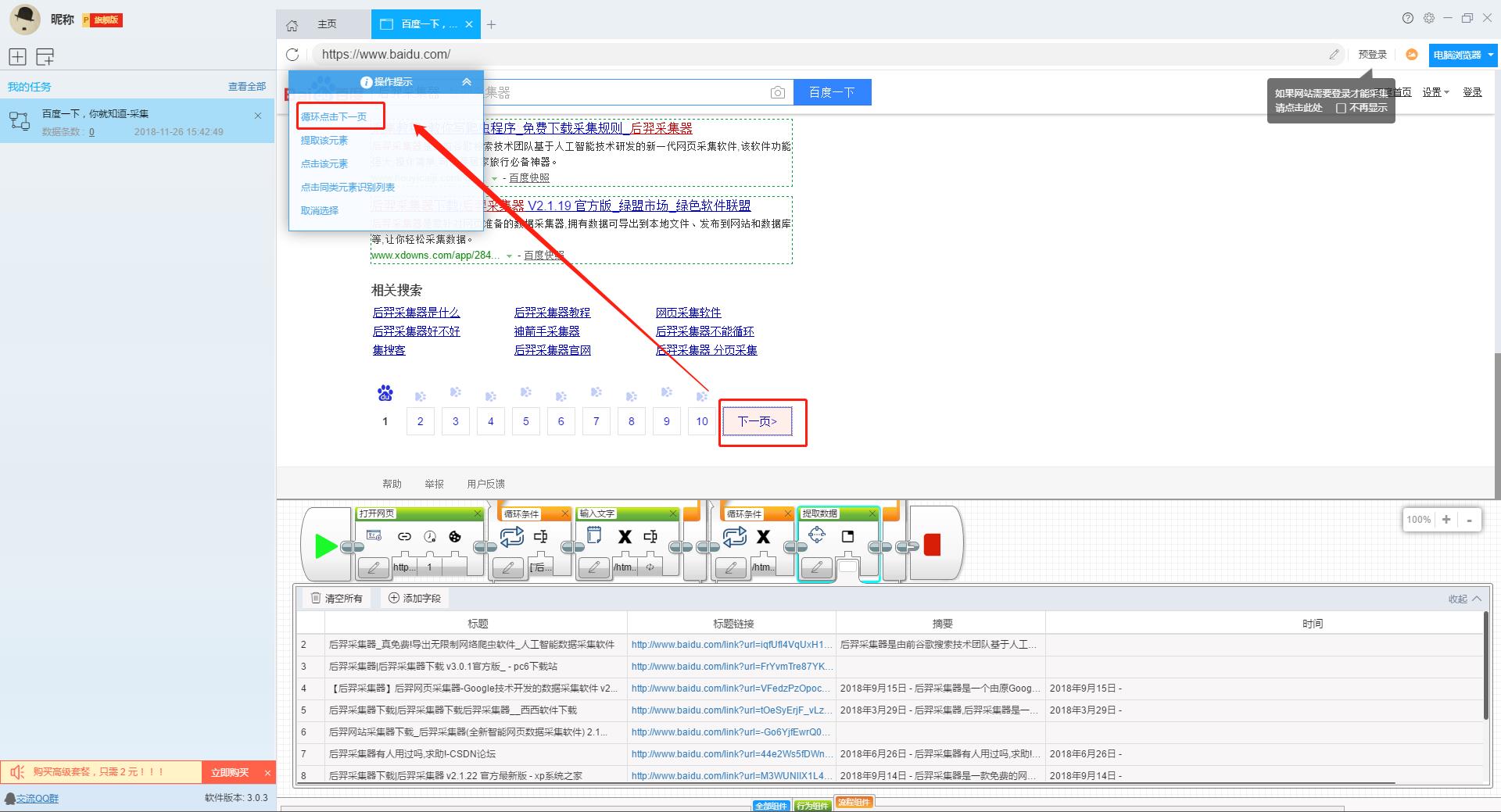Open the Baidu 设置 dropdown

(x=1435, y=92)
